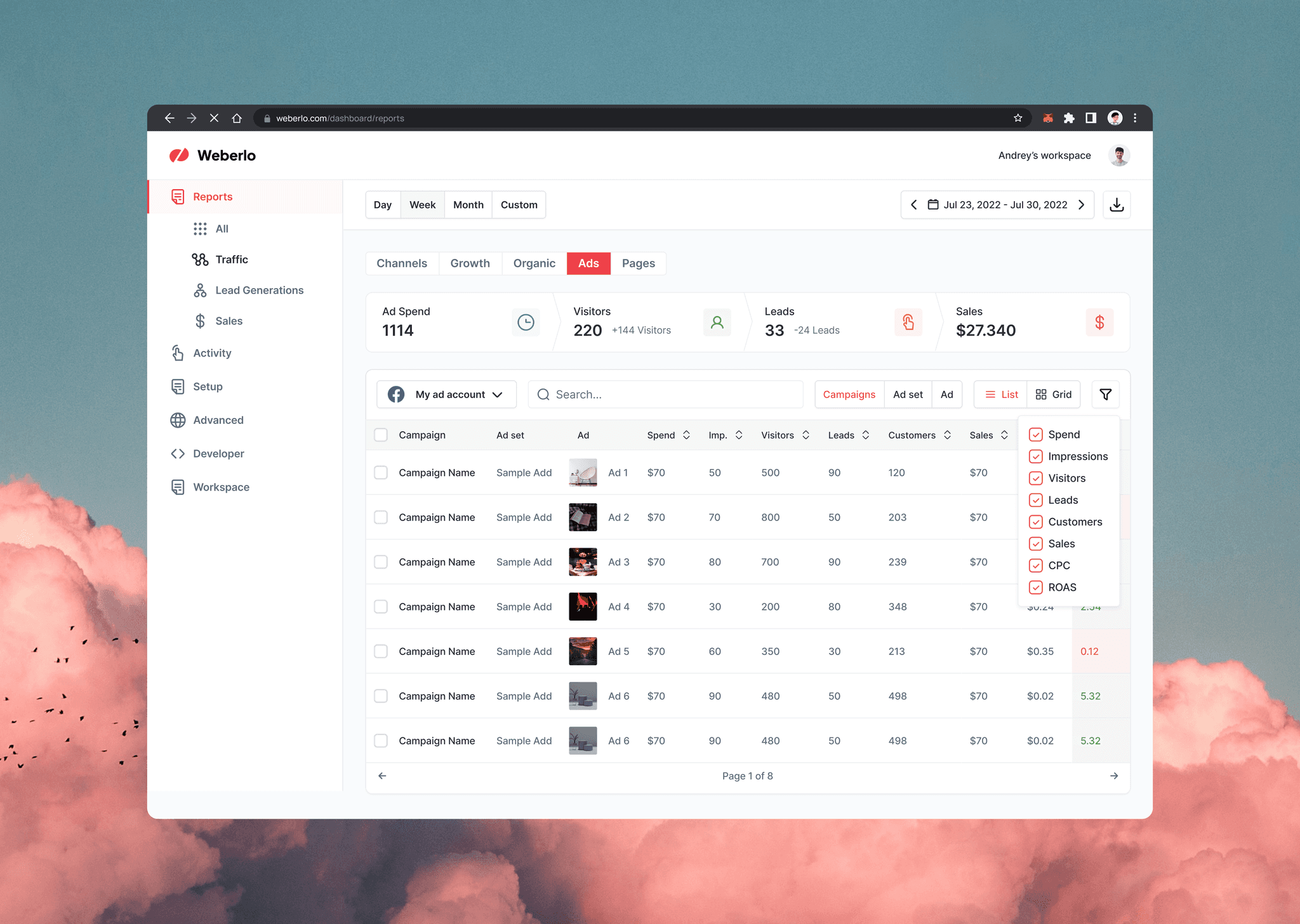The height and width of the screenshot is (924, 1300).
Task: Click the Search input field
Action: 665,394
